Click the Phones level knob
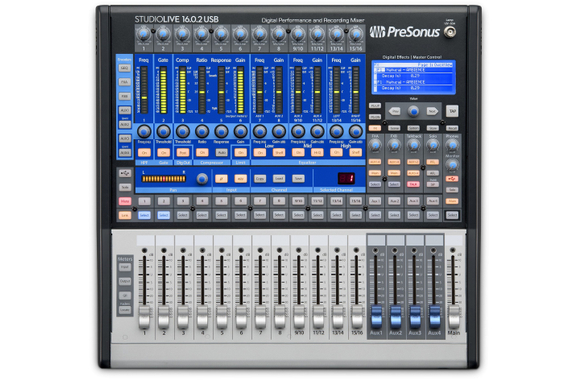 (x=452, y=146)
